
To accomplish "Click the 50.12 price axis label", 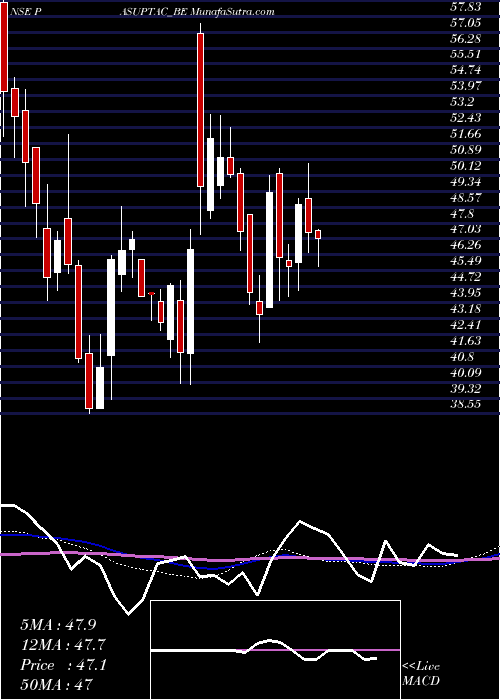I will tap(467, 166).
